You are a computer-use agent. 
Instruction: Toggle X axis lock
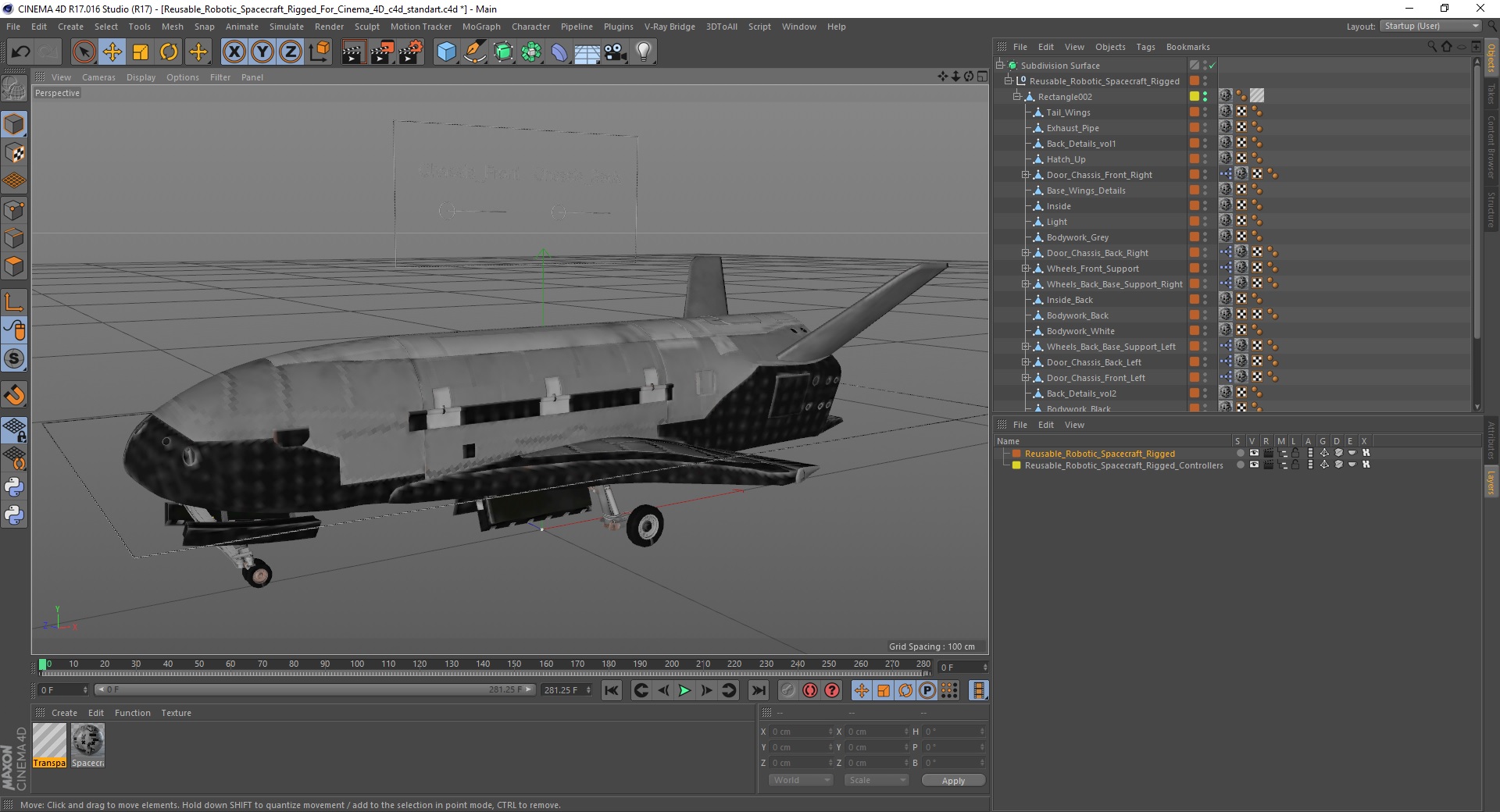point(234,52)
